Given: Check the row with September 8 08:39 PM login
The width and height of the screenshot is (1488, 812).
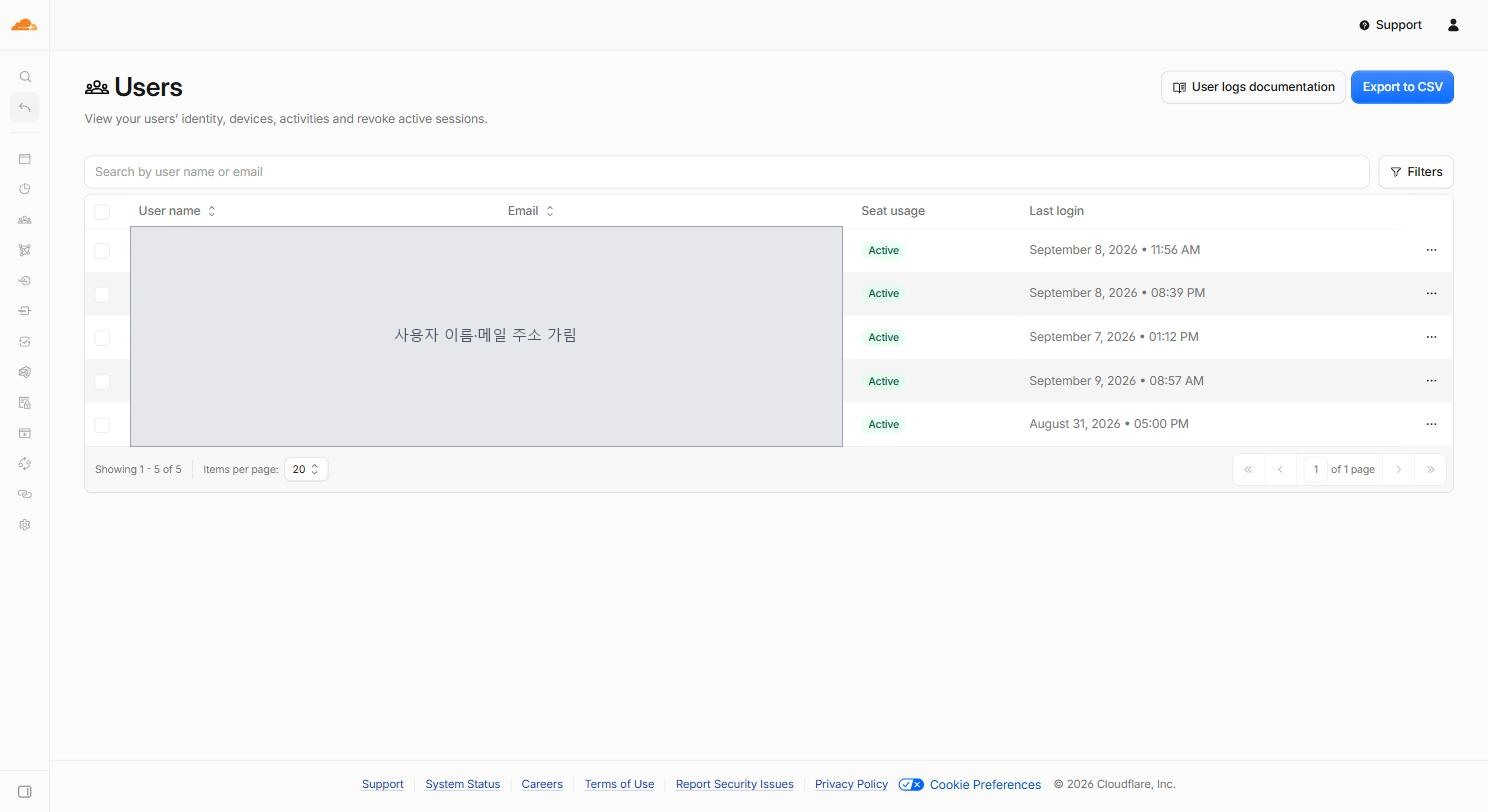Looking at the screenshot, I should tap(102, 294).
